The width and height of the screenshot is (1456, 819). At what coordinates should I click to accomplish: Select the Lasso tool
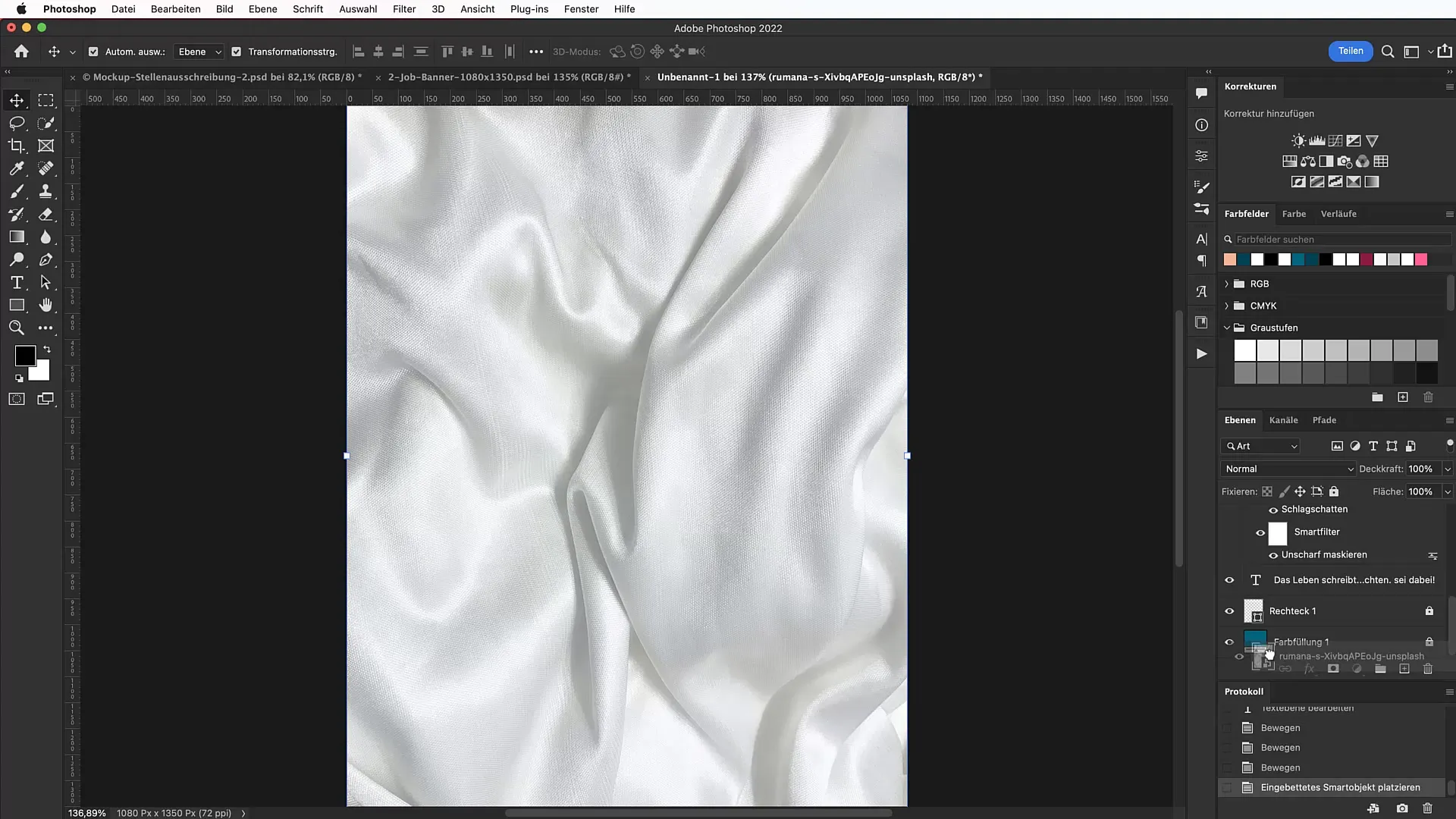[17, 123]
